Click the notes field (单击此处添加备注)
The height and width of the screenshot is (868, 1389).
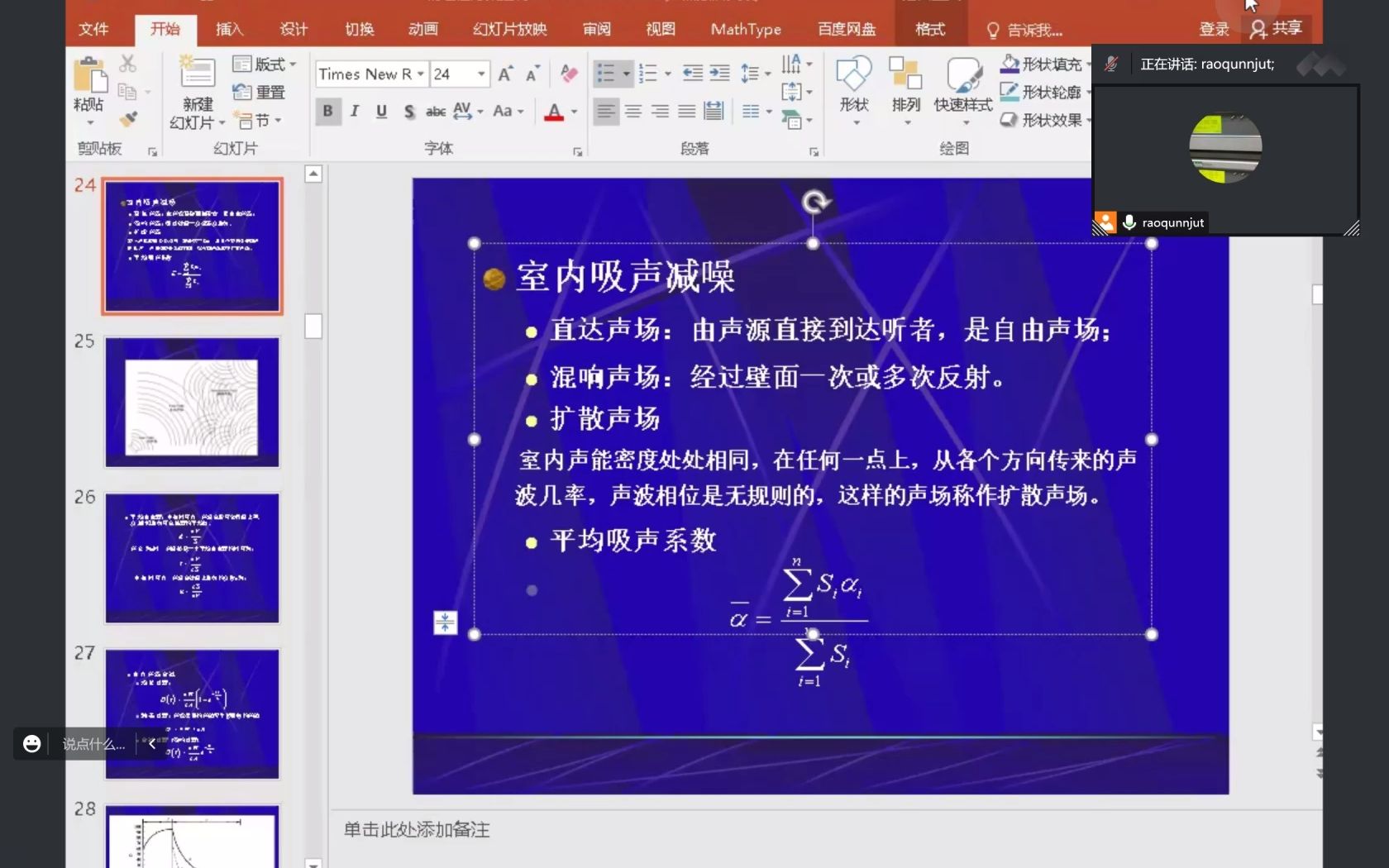[416, 829]
